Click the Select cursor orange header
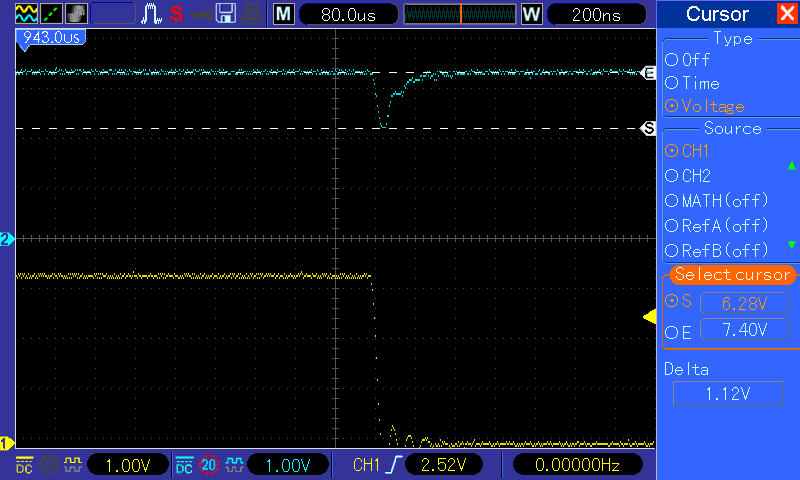Image resolution: width=800 pixels, height=480 pixels. click(x=733, y=274)
